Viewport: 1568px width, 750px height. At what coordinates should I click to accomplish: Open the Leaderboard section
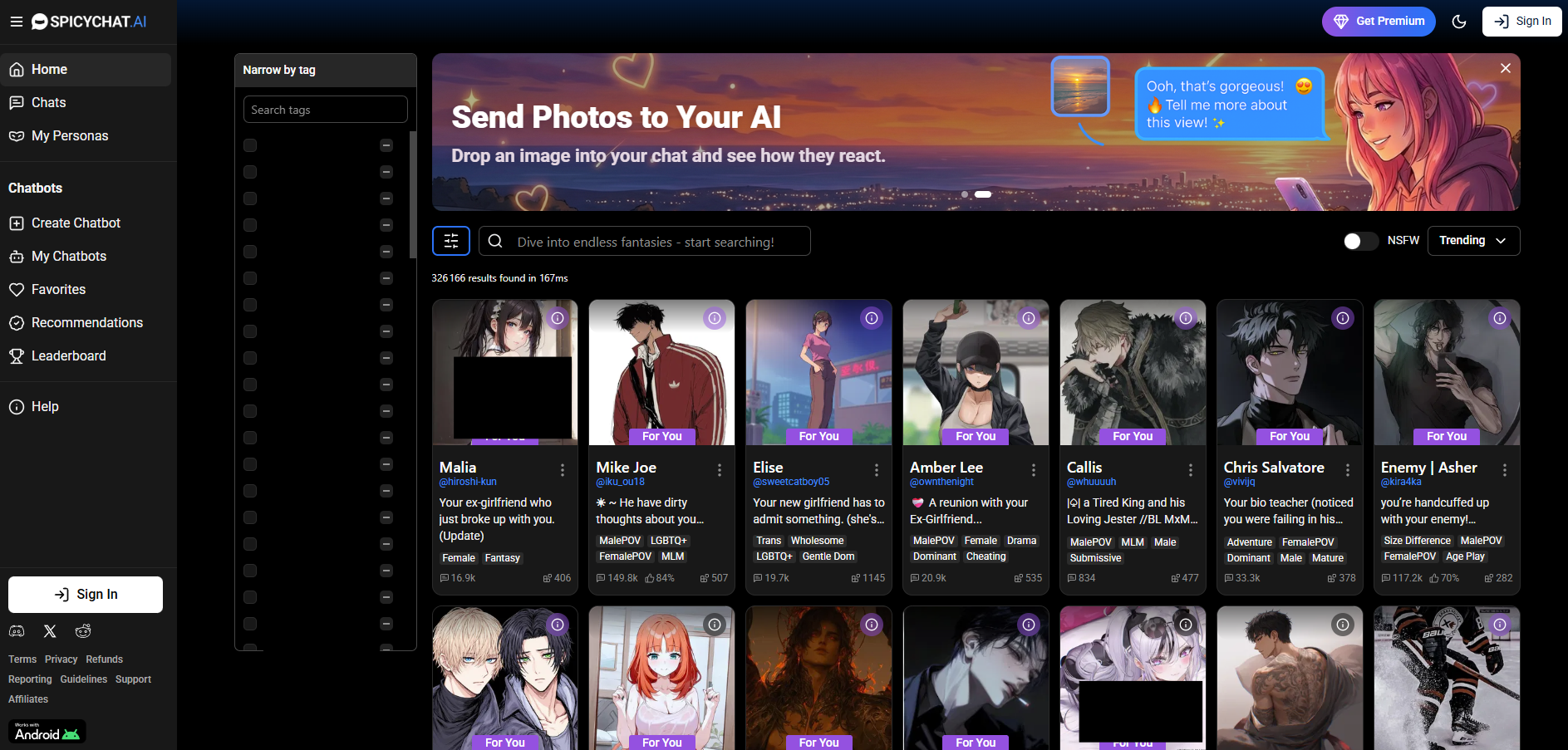pos(68,355)
